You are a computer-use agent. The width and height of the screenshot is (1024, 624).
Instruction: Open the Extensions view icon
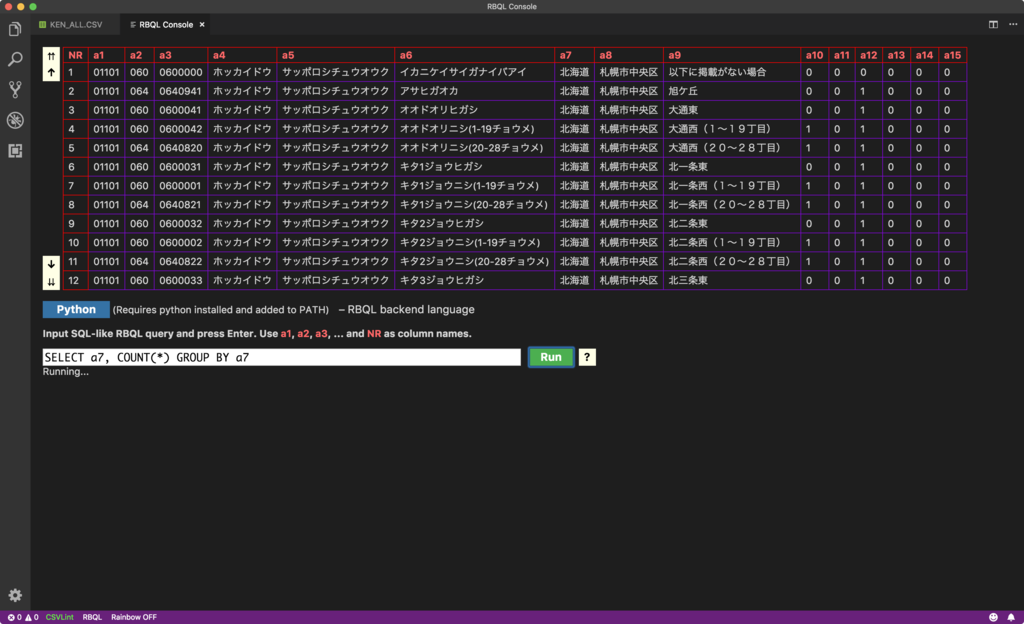pyautogui.click(x=15, y=151)
